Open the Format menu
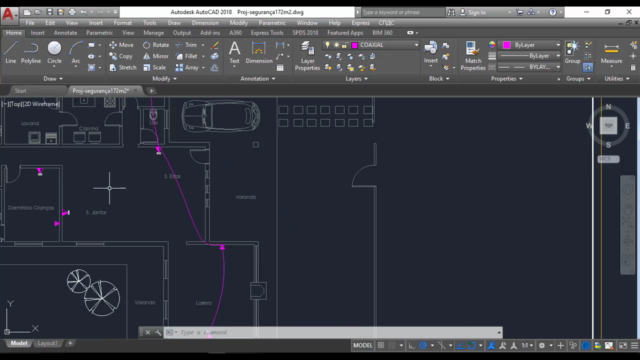640x360 pixels. (x=122, y=23)
